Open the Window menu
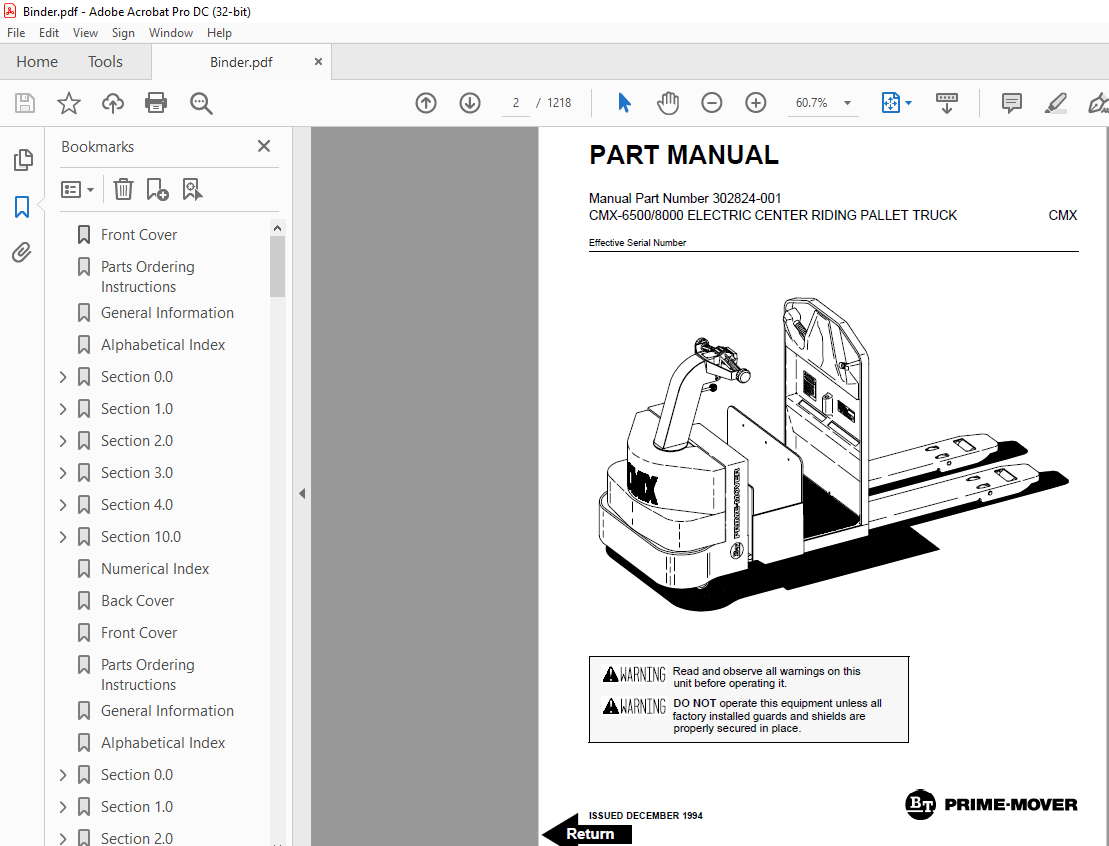 click(x=170, y=33)
